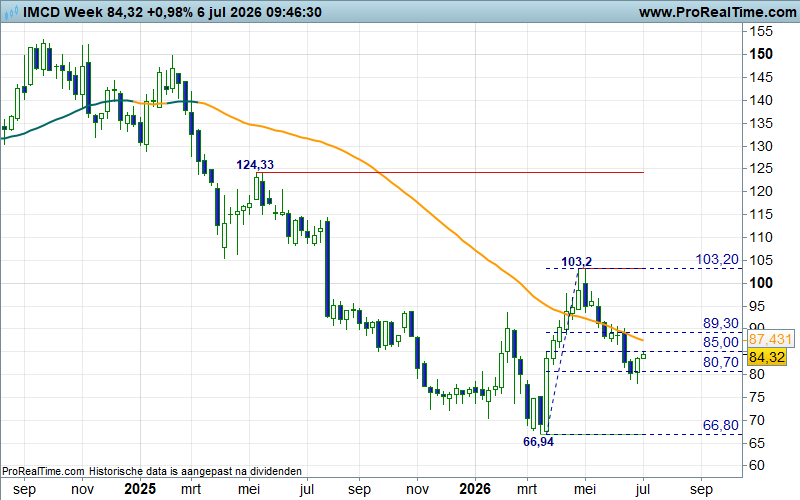
Task: Select the 89,30 retracement level label
Action: 720,323
